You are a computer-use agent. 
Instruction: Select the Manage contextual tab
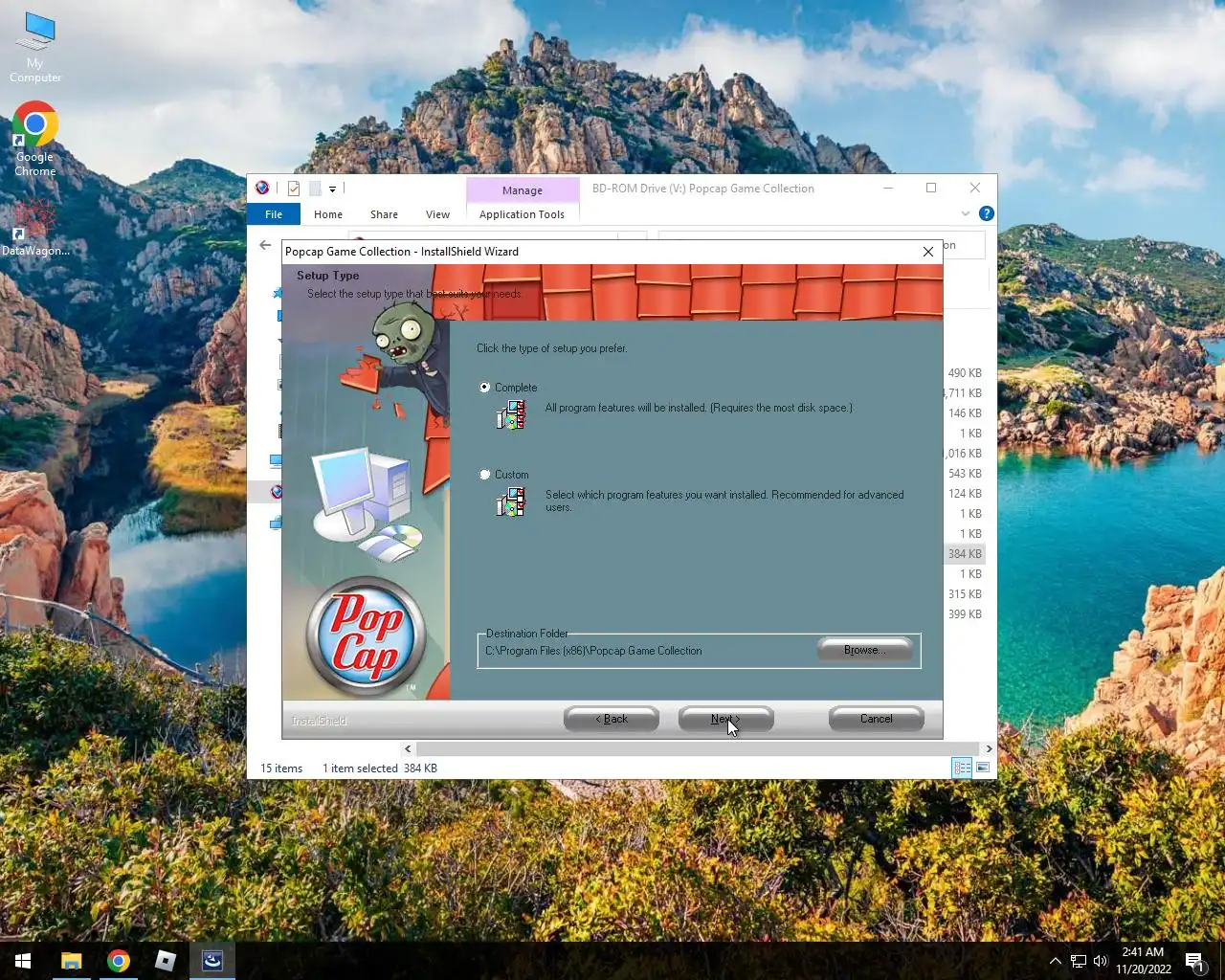click(x=523, y=190)
